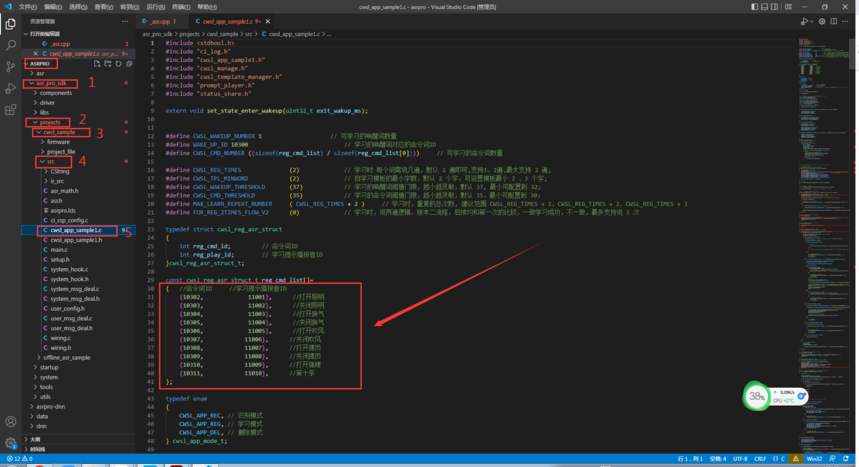Collapse all folders in ASRPRO explorer

coord(129,64)
